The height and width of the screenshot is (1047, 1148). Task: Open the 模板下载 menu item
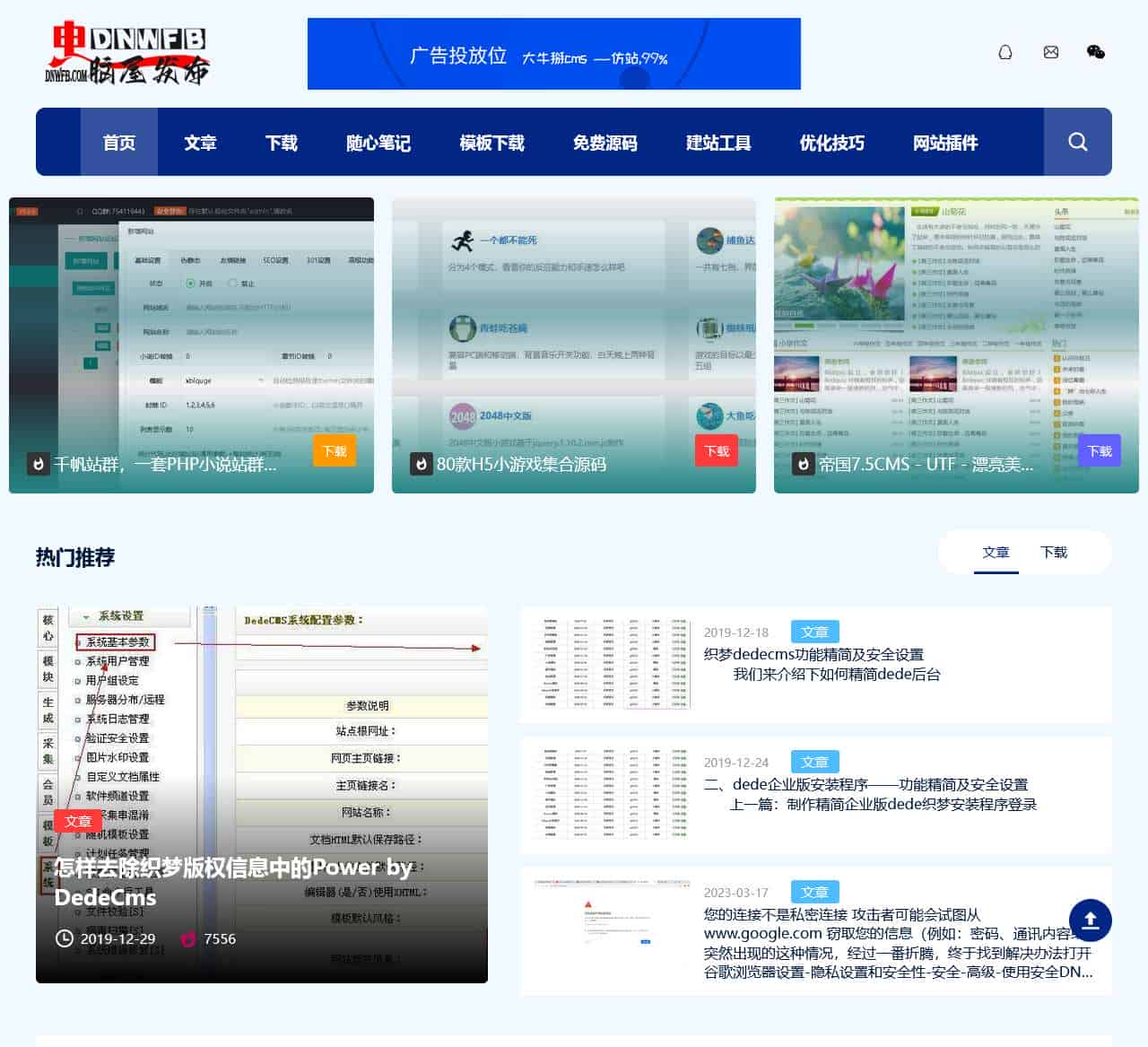point(491,142)
